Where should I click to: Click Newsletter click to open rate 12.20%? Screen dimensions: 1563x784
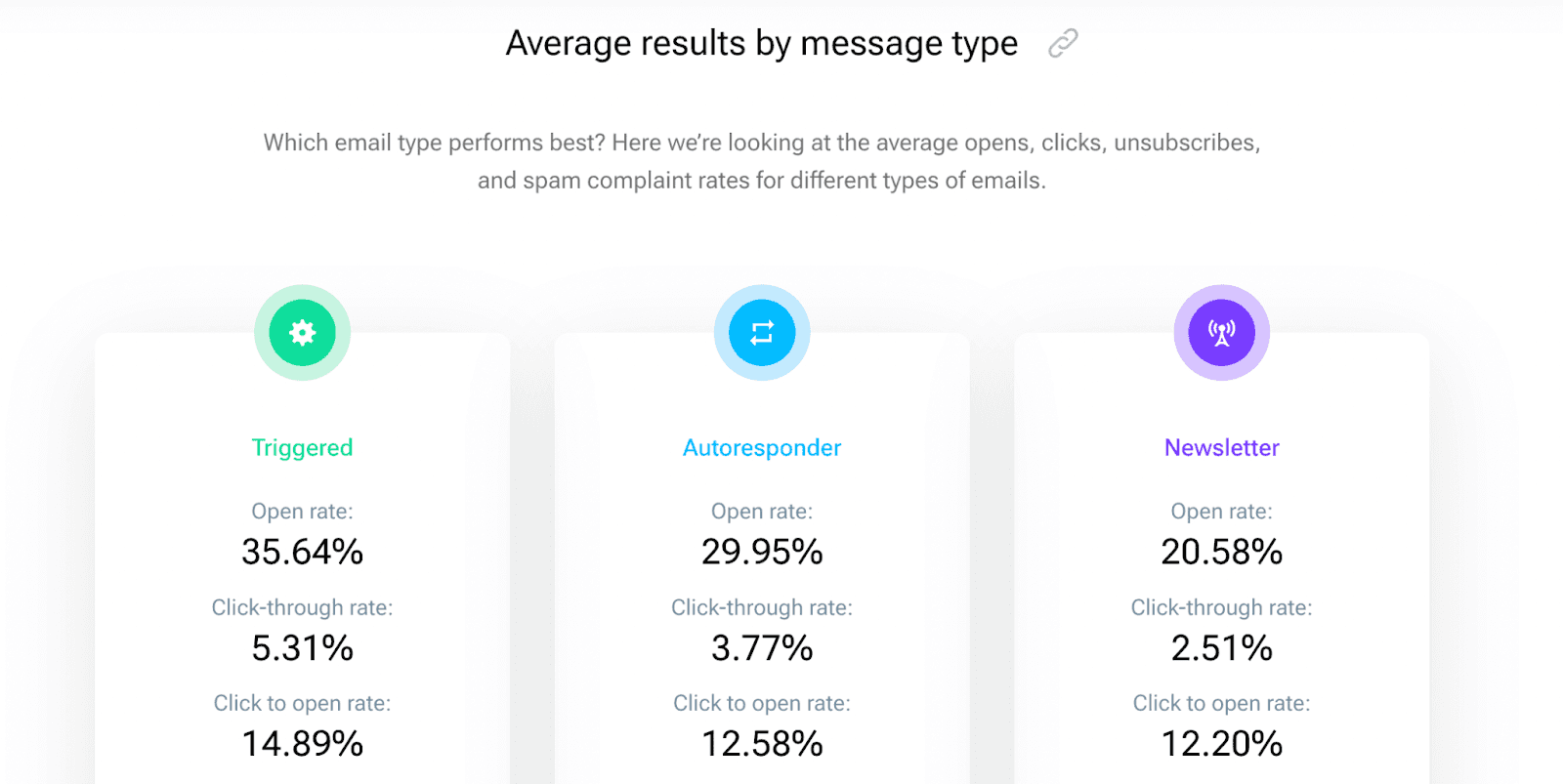click(x=1221, y=743)
